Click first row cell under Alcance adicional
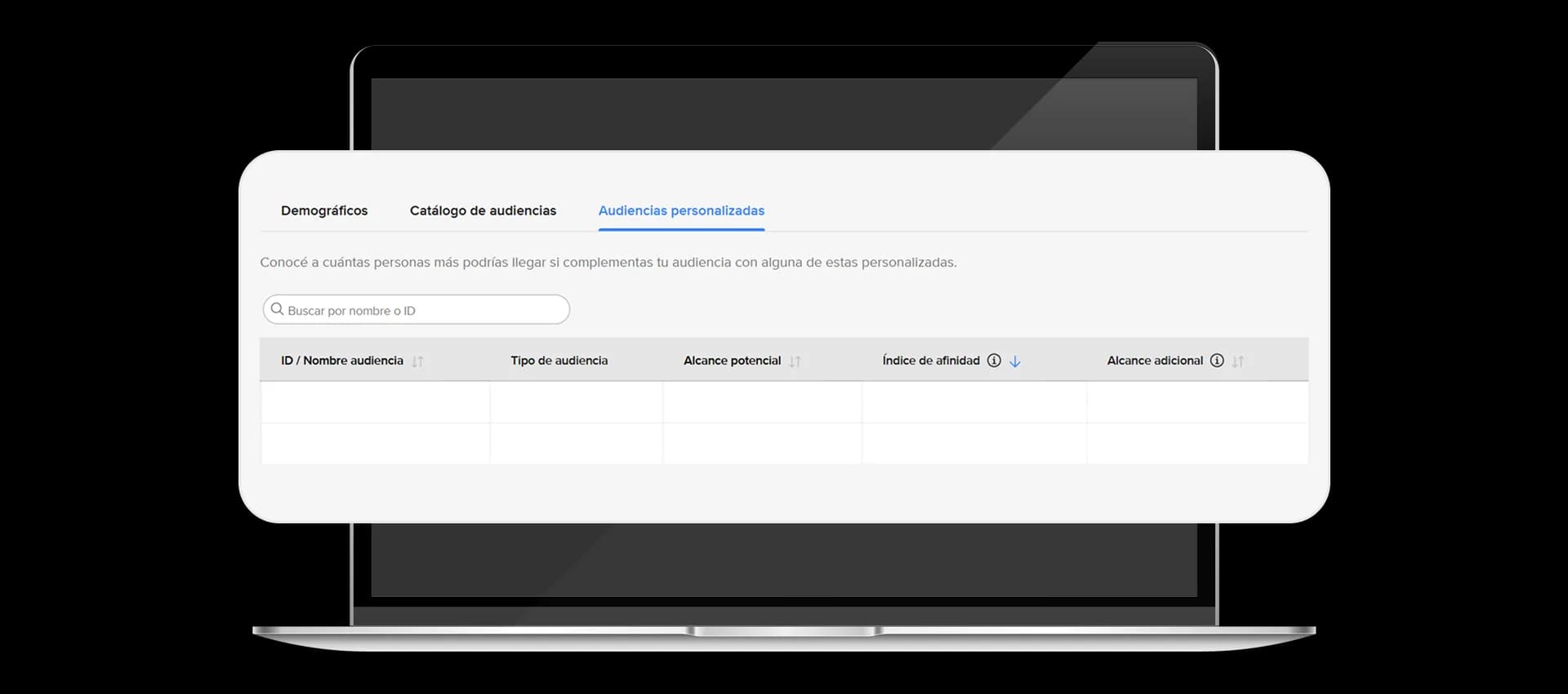The height and width of the screenshot is (694, 1568). tap(1198, 402)
